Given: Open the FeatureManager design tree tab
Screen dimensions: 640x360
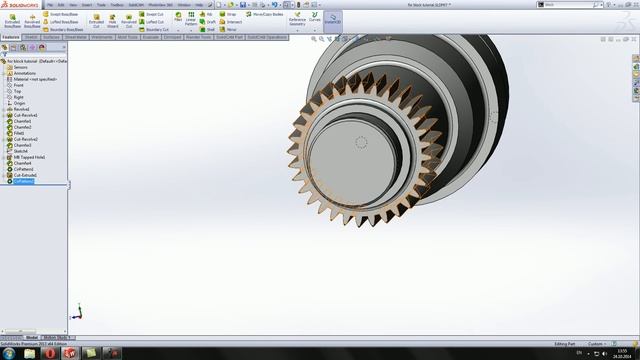Looking at the screenshot, I should click(x=4, y=47).
